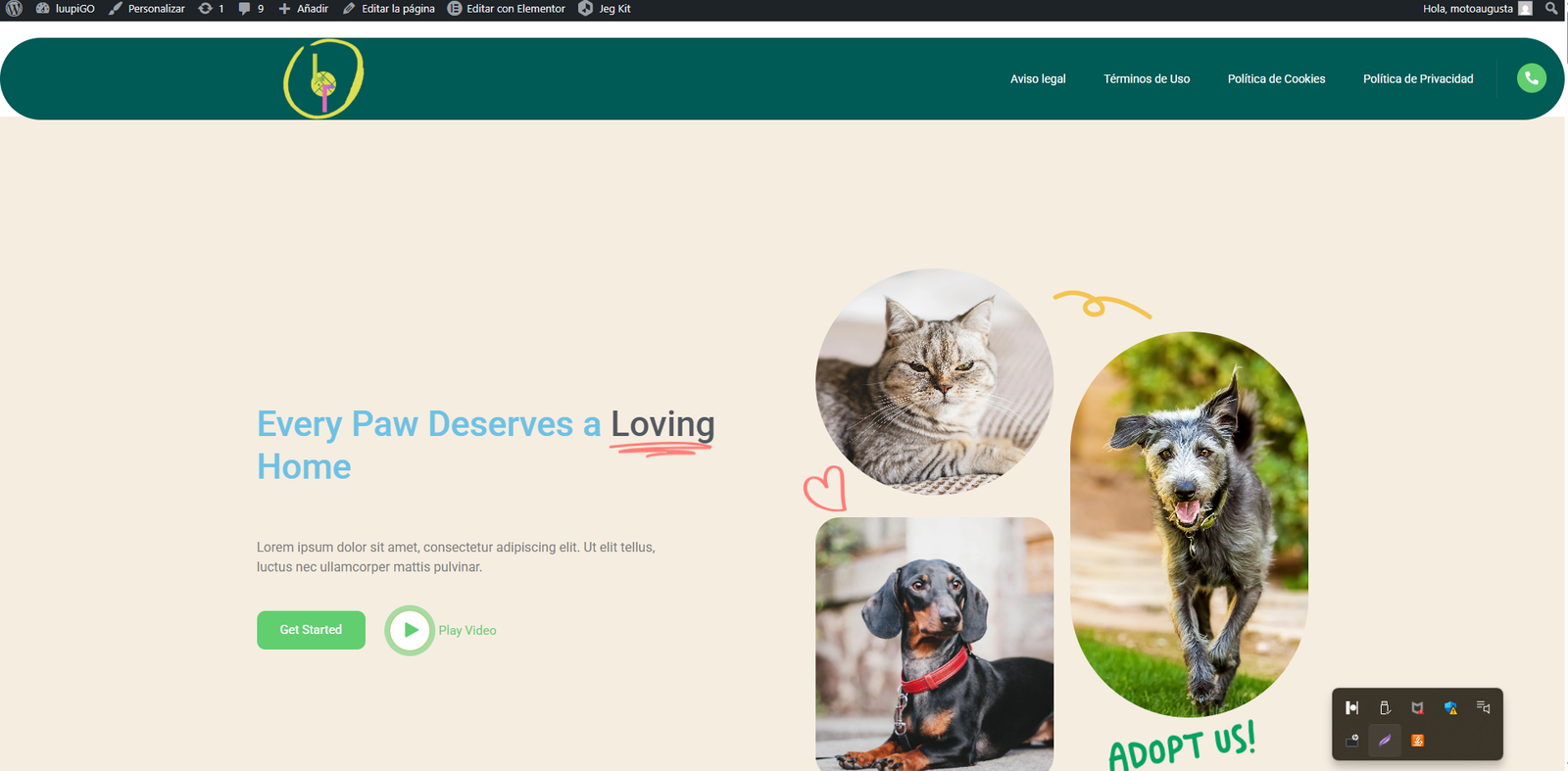Click the Java update tray icon
This screenshot has width=1568, height=771.
point(1417,741)
